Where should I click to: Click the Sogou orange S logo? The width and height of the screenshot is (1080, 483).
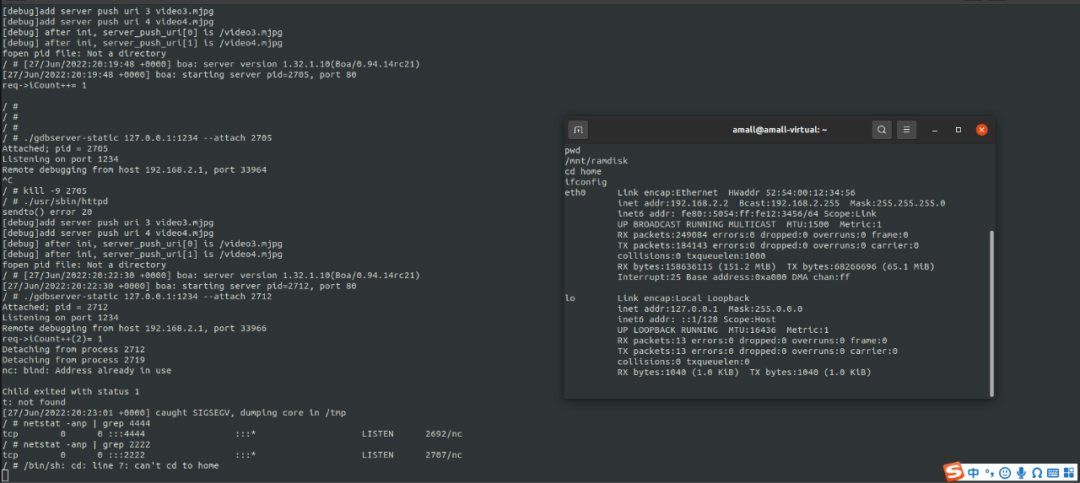pyautogui.click(x=953, y=472)
